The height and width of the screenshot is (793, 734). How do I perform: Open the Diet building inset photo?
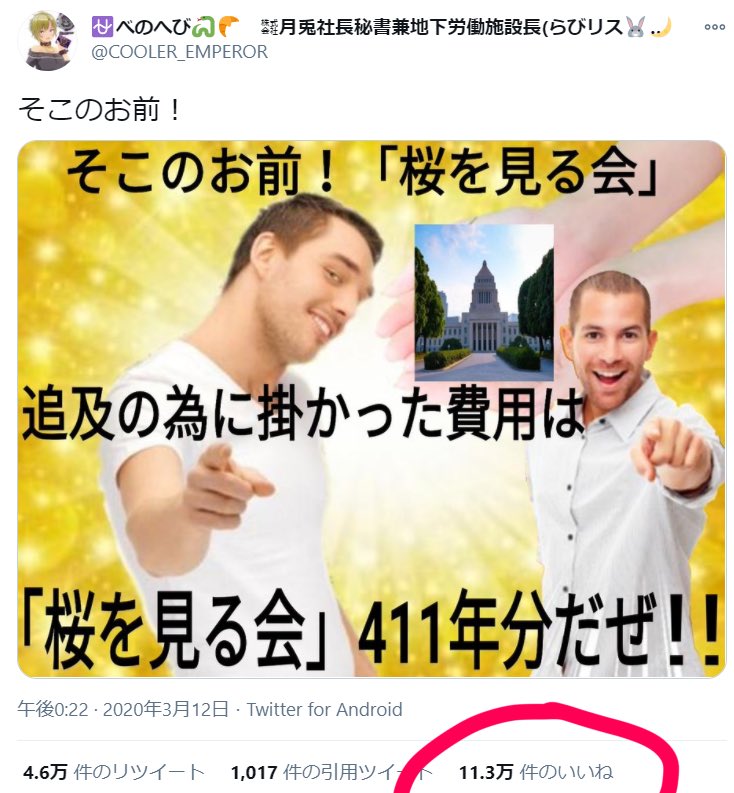(484, 302)
